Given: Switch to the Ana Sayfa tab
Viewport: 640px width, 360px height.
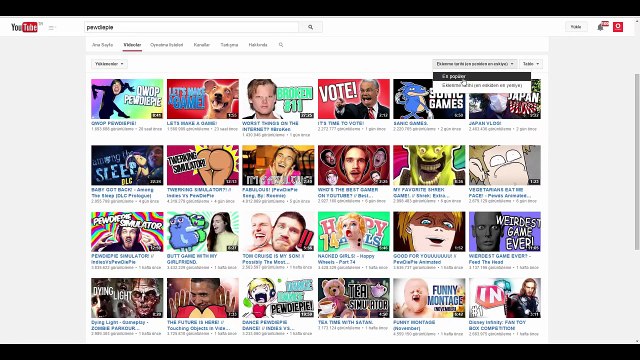Looking at the screenshot, I should point(102,45).
